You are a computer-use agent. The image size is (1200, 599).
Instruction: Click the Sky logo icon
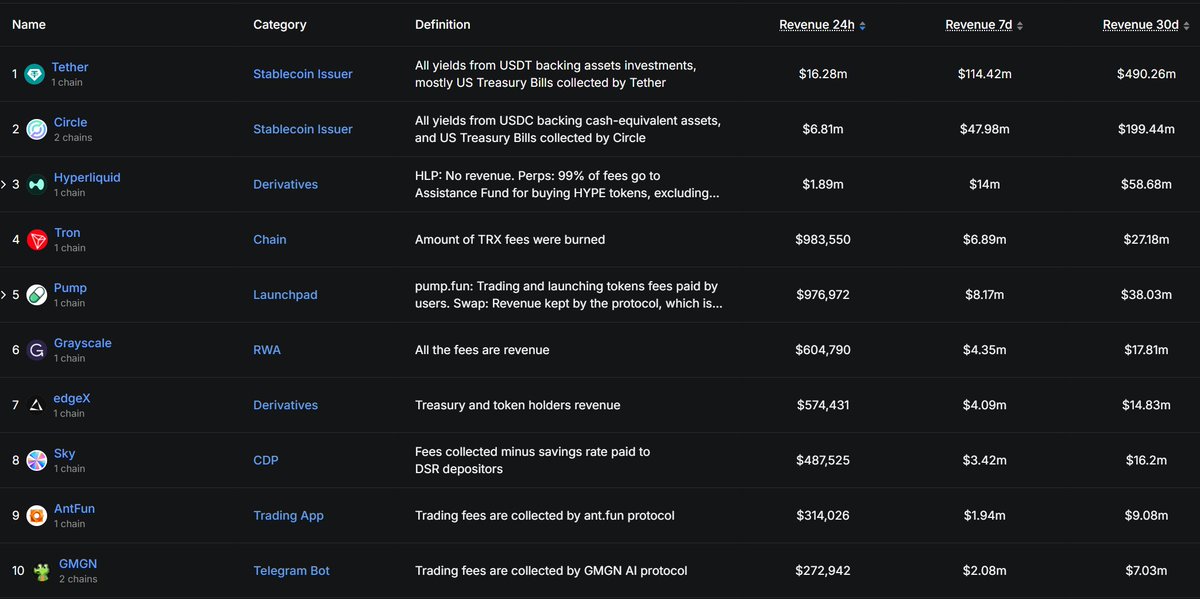36,460
